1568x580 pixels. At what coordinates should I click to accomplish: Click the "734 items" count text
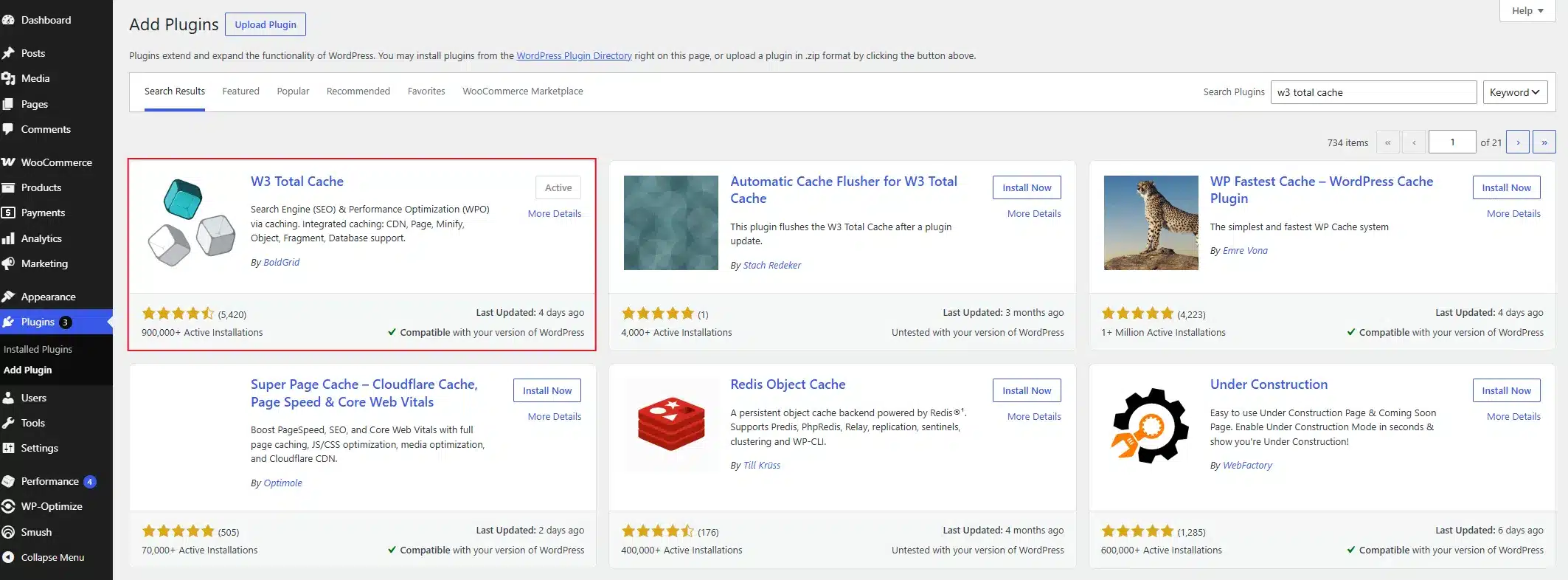coord(1347,142)
